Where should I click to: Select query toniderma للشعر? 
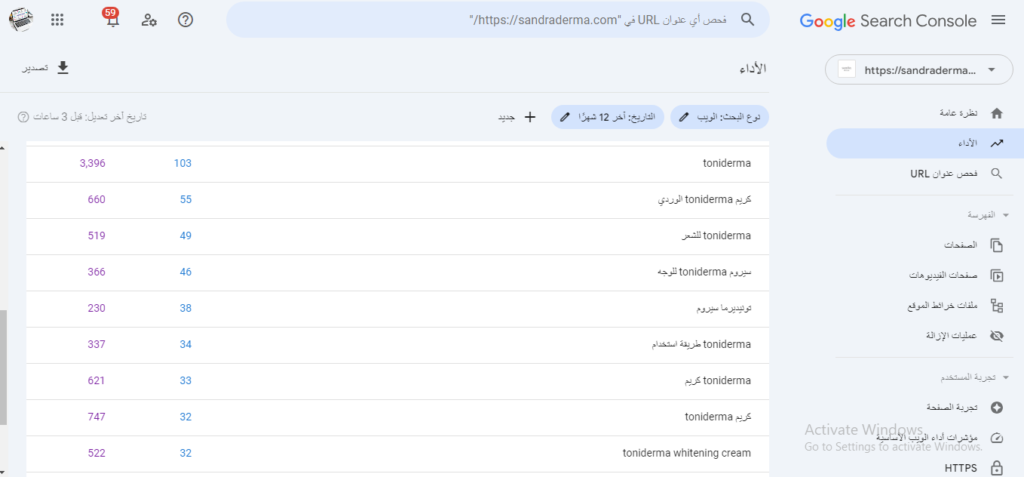click(397, 236)
